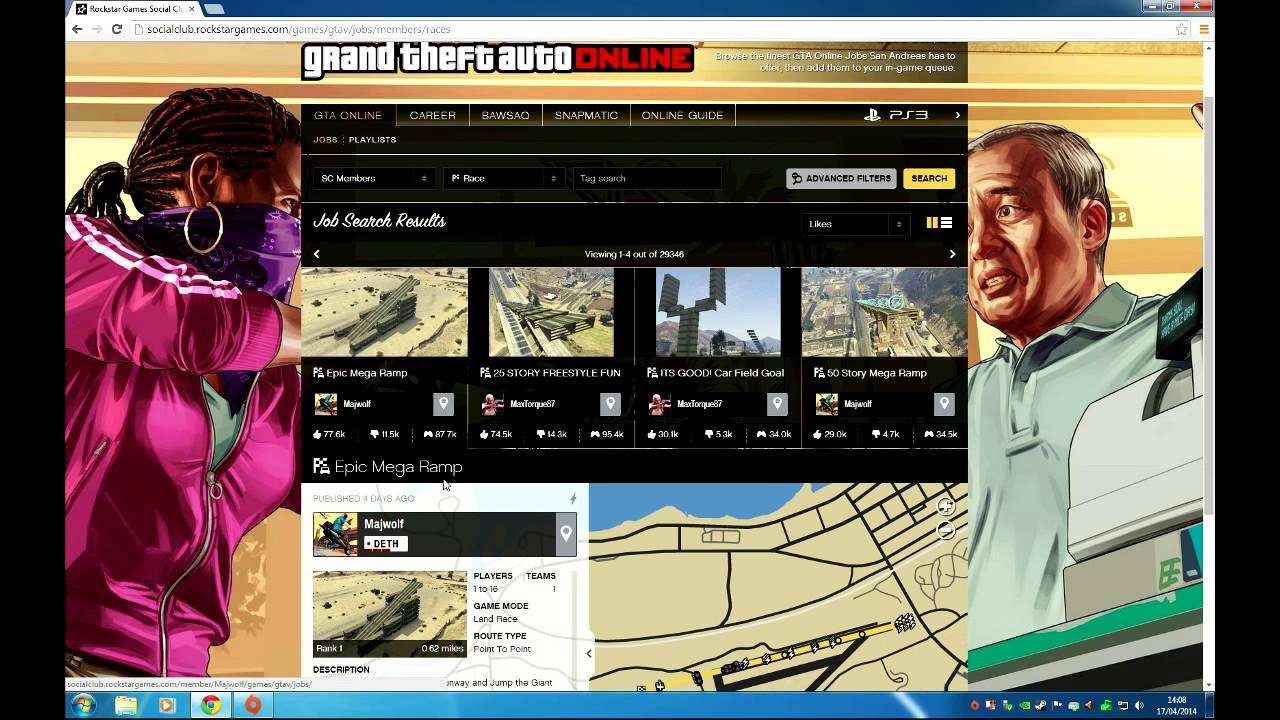Viewport: 1280px width, 720px height.
Task: Switch to grid view layout
Action: coord(932,223)
